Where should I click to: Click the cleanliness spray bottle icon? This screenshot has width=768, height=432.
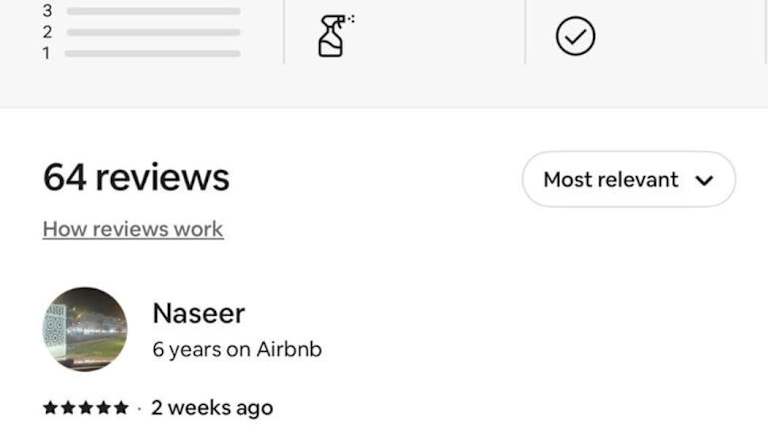(334, 36)
